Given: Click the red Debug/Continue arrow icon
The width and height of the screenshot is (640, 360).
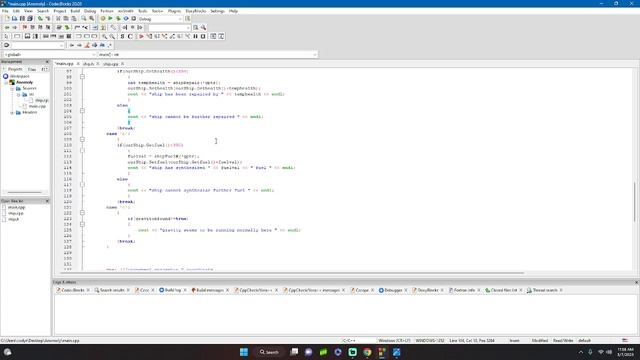Looking at the screenshot, I should coord(141,36).
